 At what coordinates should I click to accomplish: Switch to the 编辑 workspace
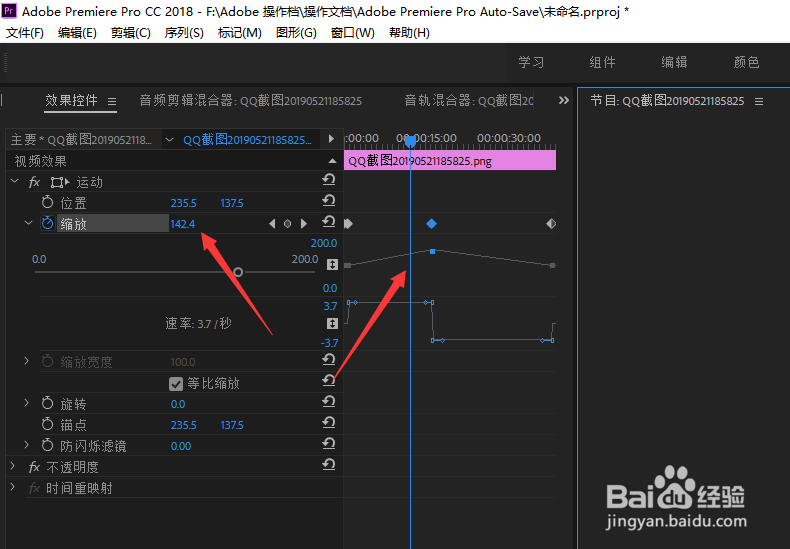pos(675,62)
